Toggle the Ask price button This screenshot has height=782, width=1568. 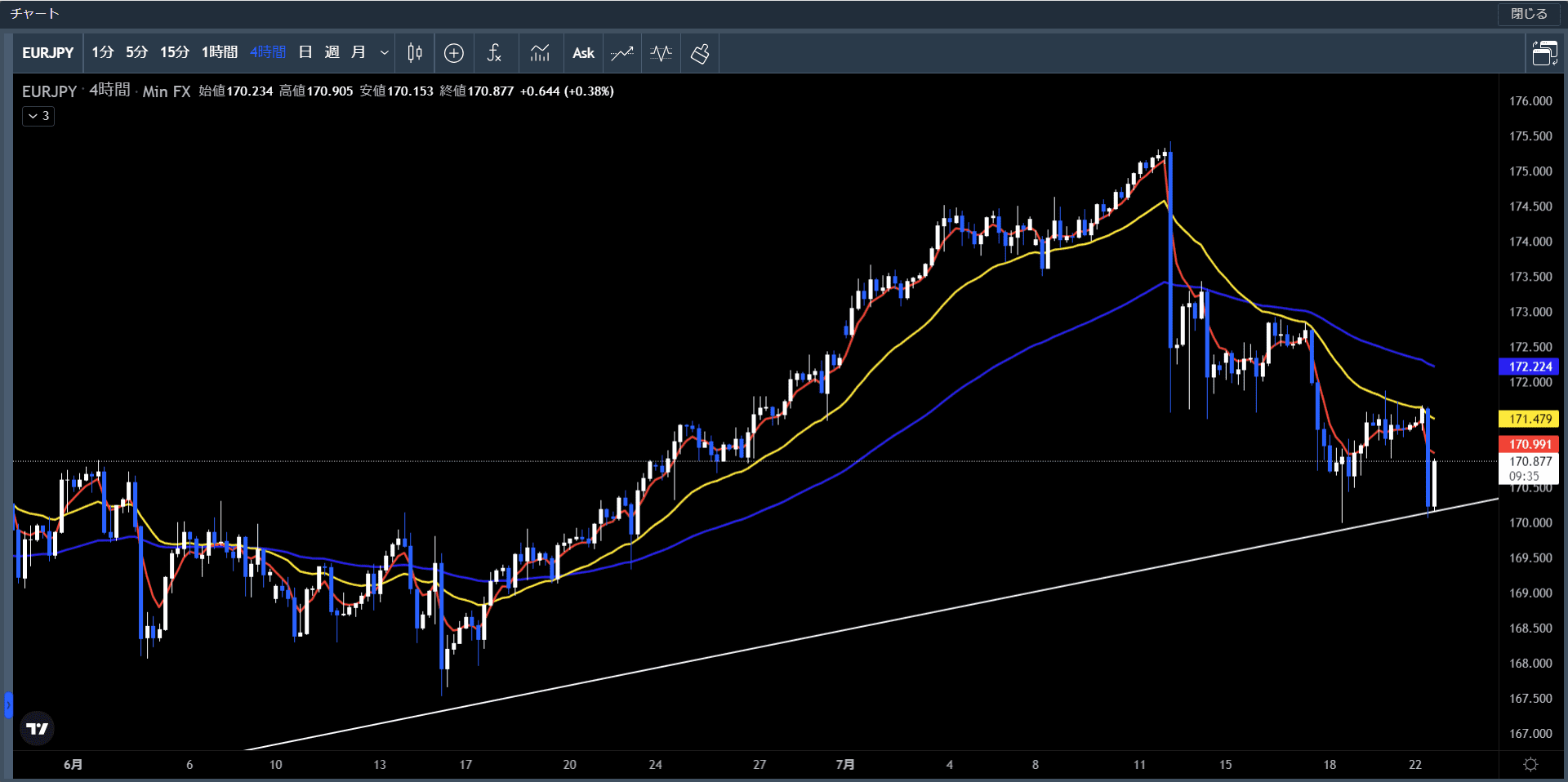pos(583,53)
